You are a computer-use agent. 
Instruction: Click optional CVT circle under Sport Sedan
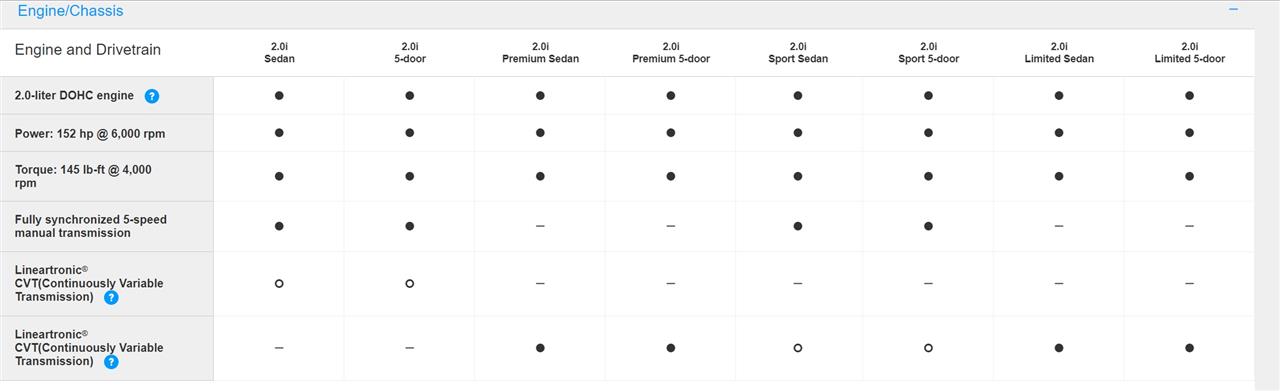(798, 348)
